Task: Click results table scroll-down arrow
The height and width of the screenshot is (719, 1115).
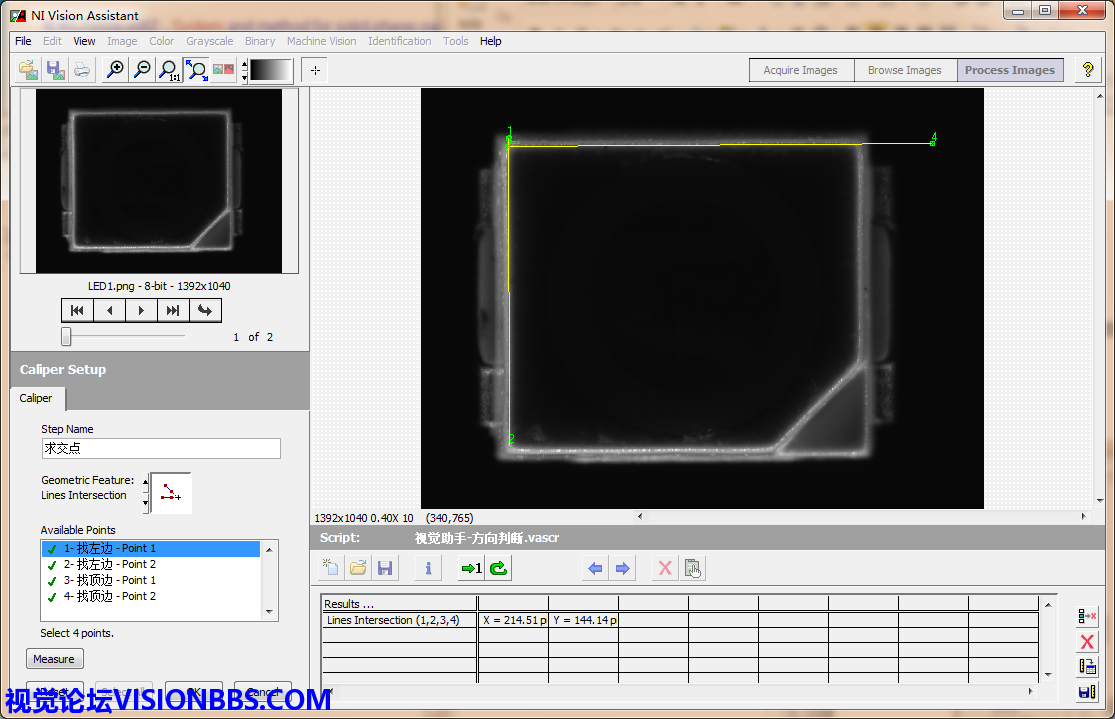Action: pyautogui.click(x=1048, y=674)
